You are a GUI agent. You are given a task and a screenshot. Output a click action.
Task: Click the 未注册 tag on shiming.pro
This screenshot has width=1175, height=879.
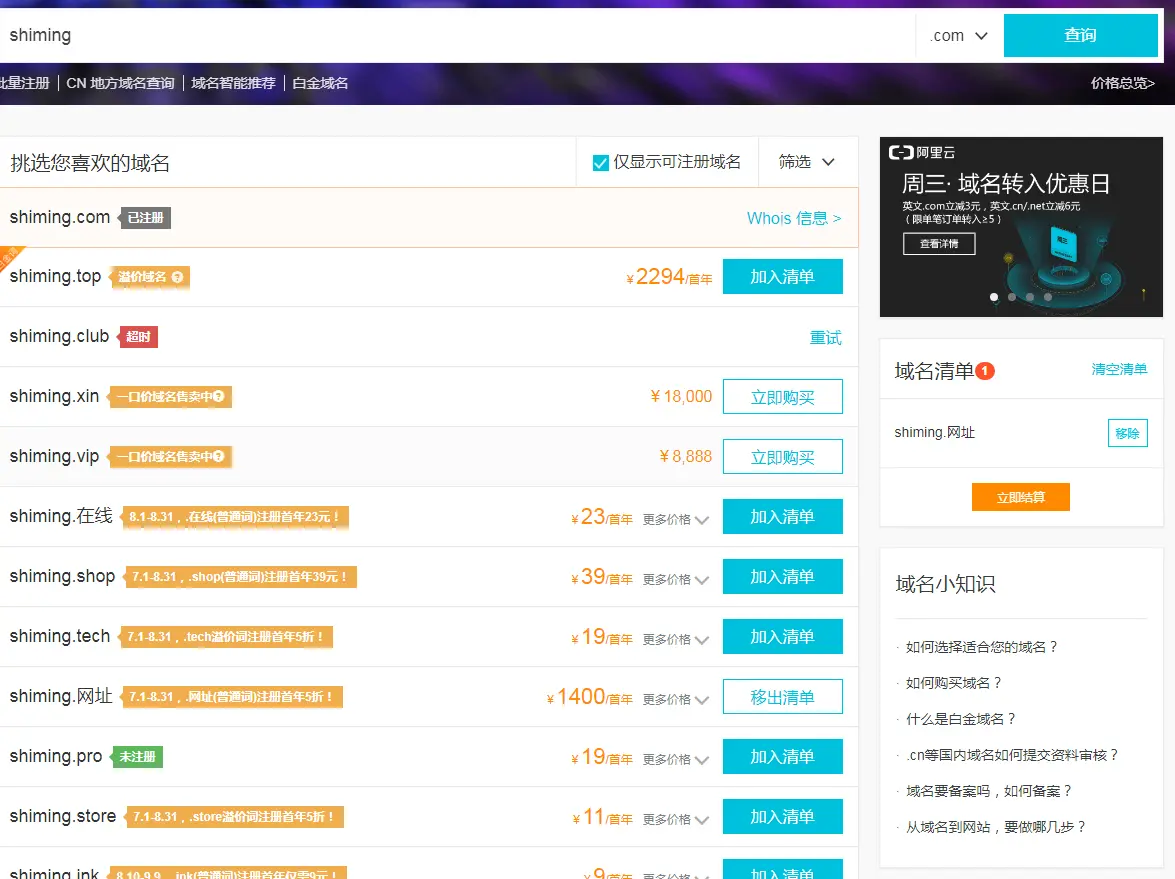137,757
